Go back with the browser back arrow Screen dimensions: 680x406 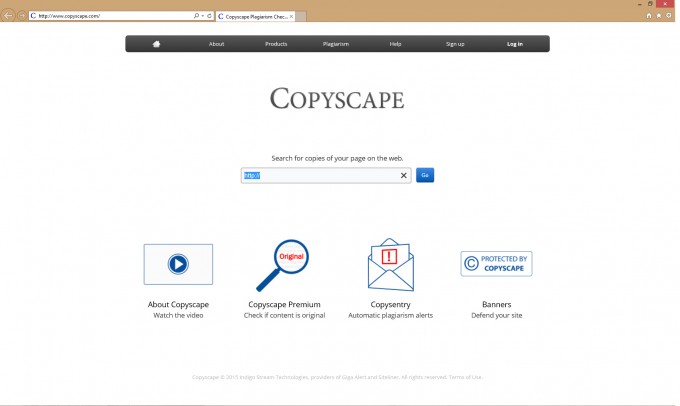[8, 16]
